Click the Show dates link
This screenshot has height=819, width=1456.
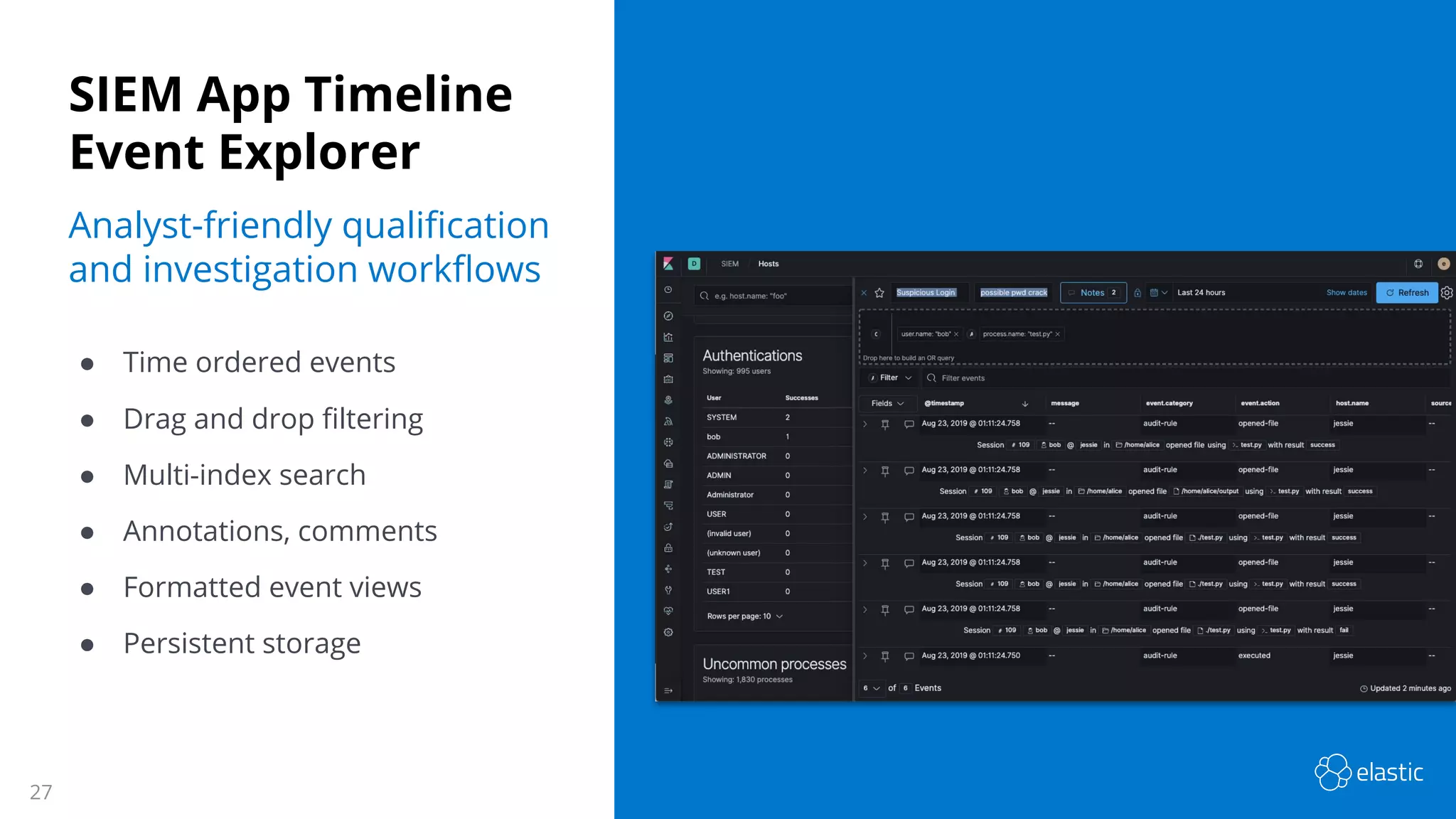(x=1347, y=293)
